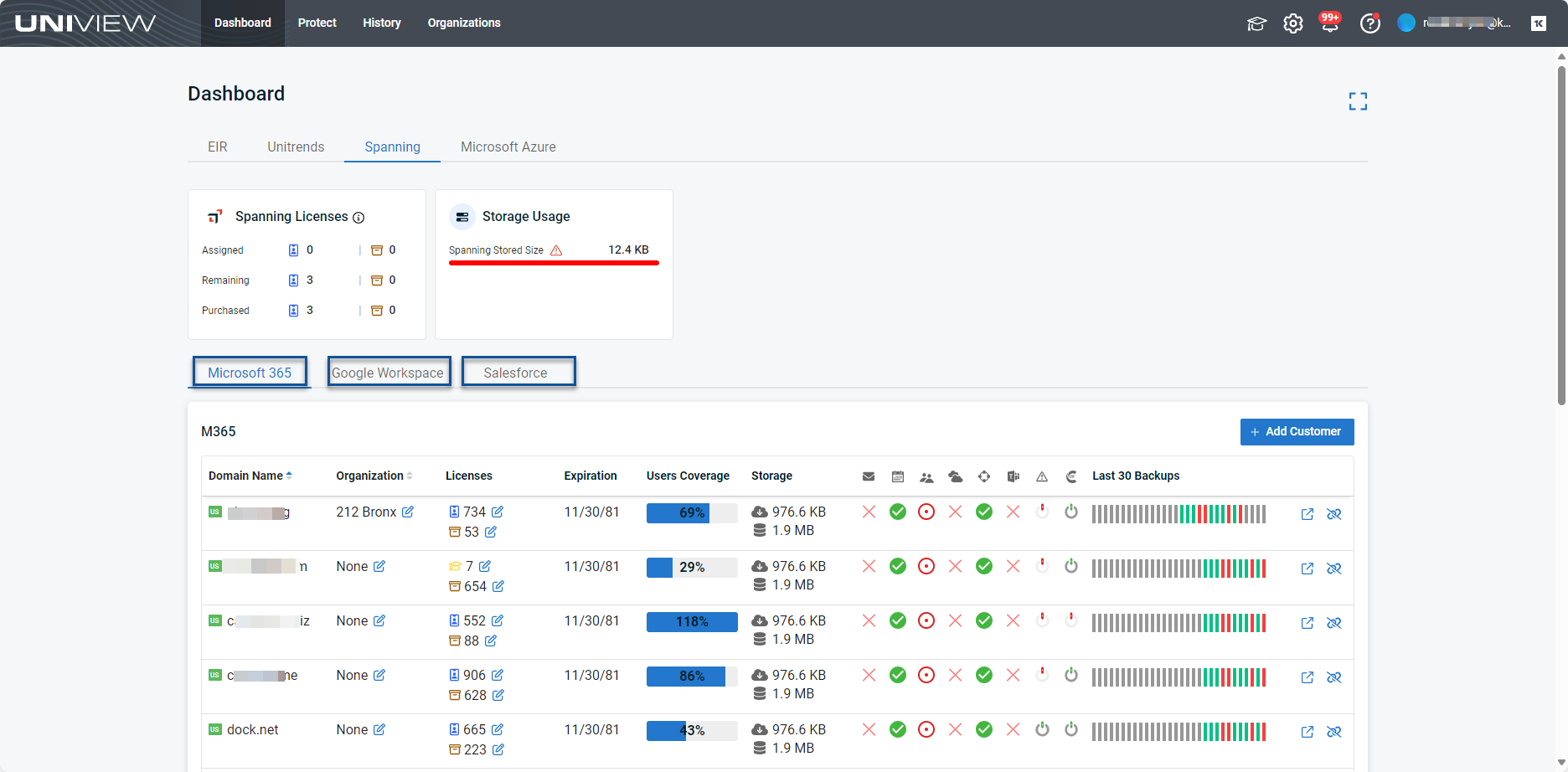Unlink the dock.net customer
The image size is (1568, 772).
pos(1334,732)
